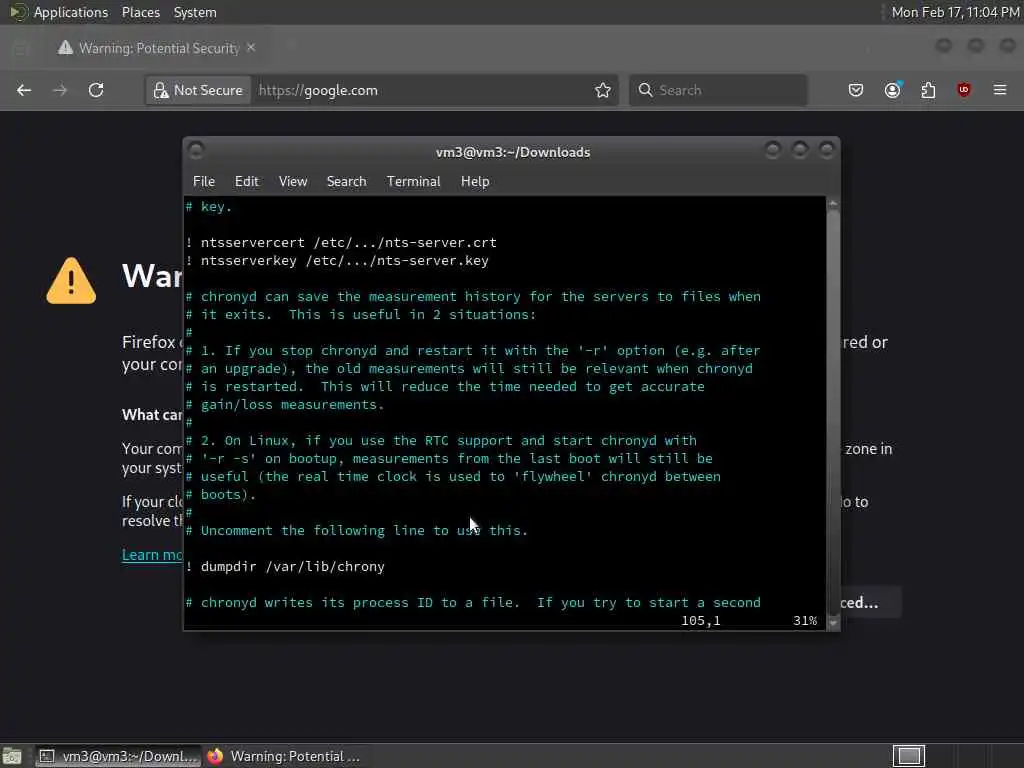Open terminal View menu
Image resolution: width=1024 pixels, height=768 pixels.
click(293, 182)
